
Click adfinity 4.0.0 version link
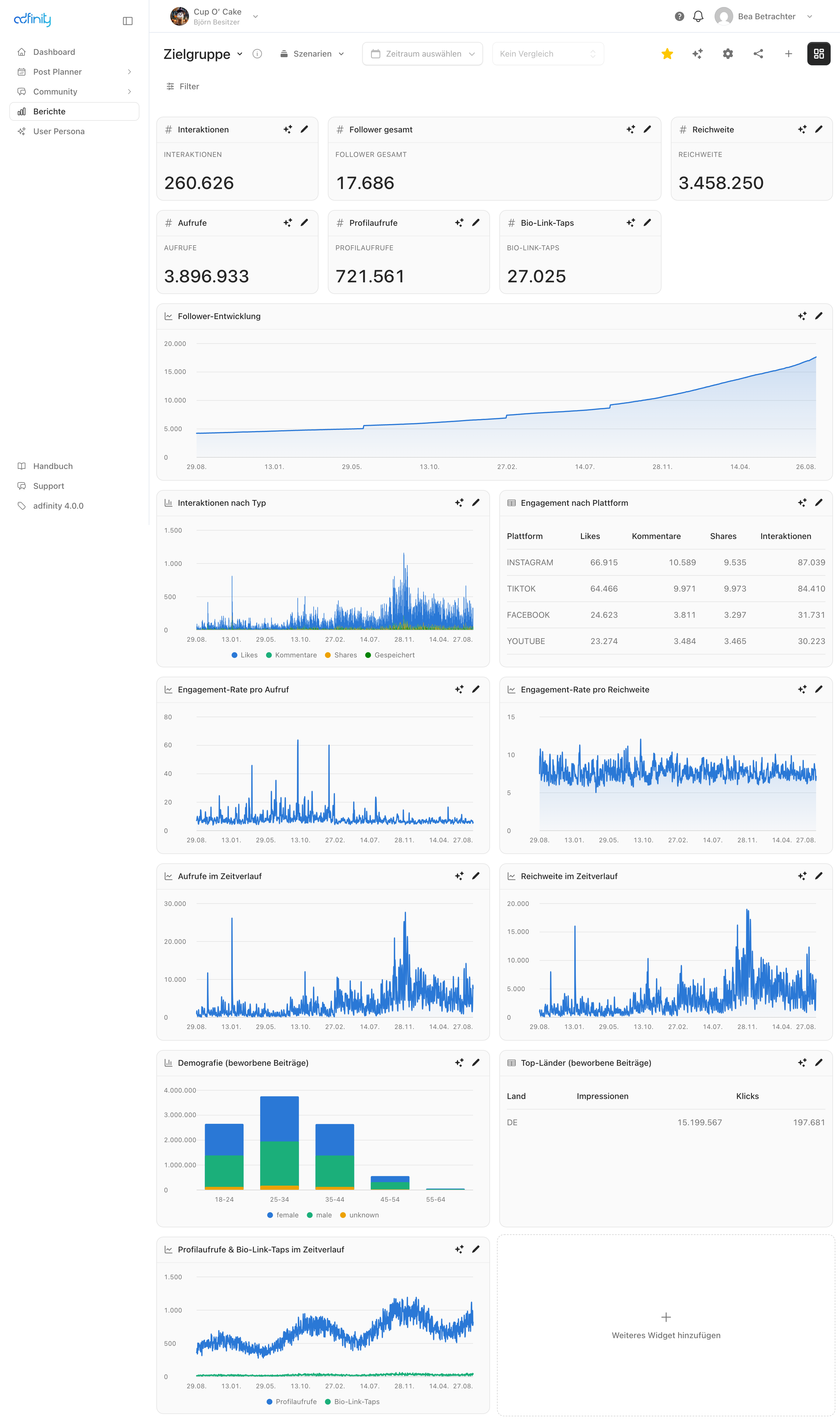click(x=74, y=506)
